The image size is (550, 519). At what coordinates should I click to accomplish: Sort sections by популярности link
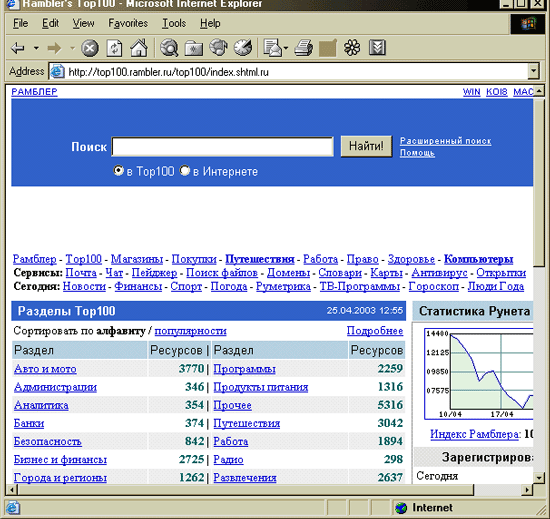pyautogui.click(x=190, y=331)
